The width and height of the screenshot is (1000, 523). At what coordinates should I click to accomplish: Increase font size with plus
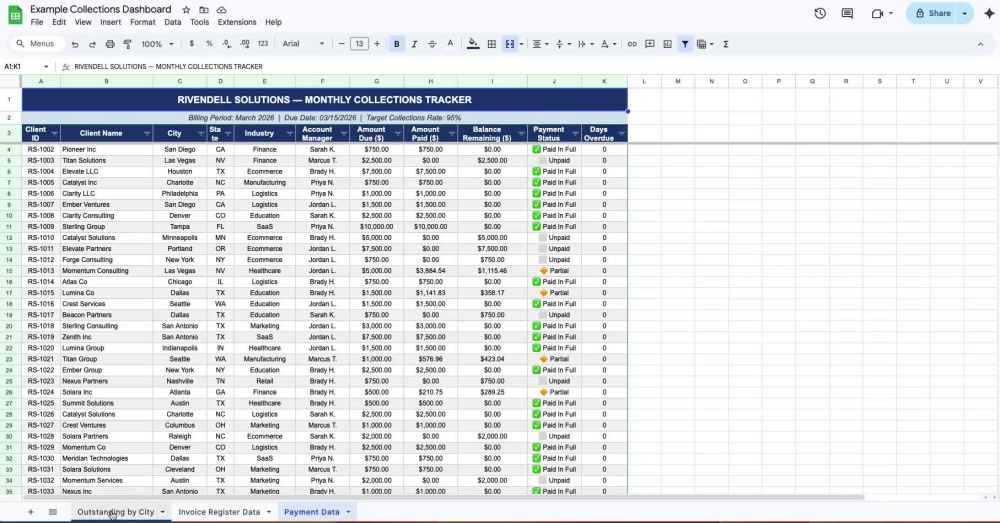point(377,44)
